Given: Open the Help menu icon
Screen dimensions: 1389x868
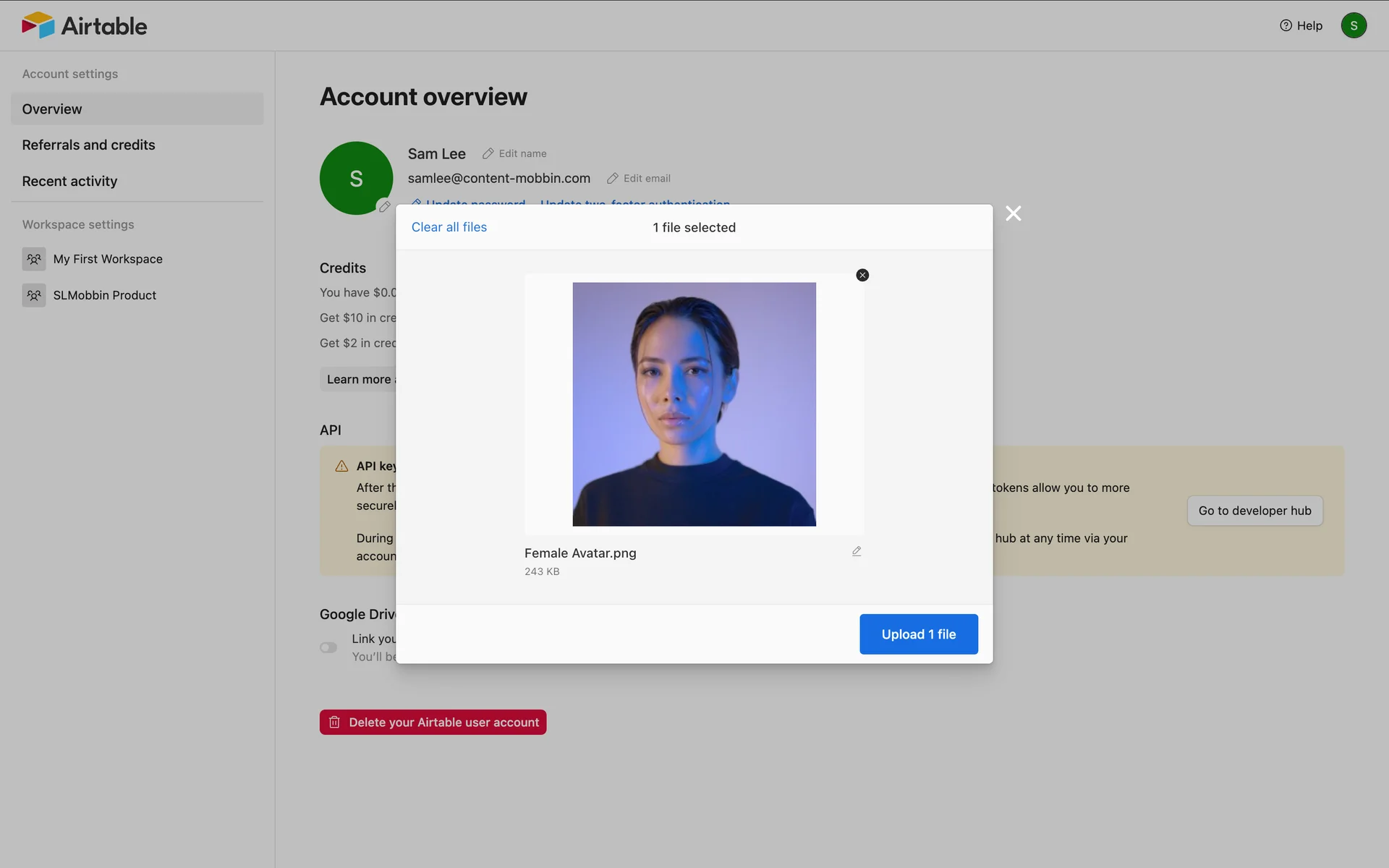Looking at the screenshot, I should click(1286, 26).
